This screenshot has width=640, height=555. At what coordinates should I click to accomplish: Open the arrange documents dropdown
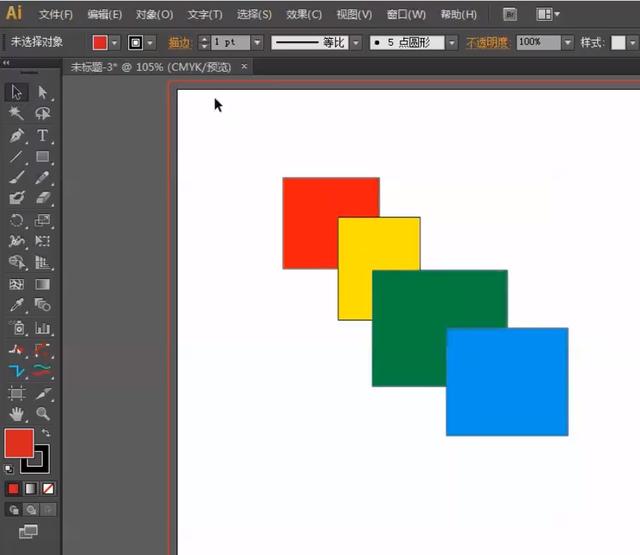click(x=547, y=15)
